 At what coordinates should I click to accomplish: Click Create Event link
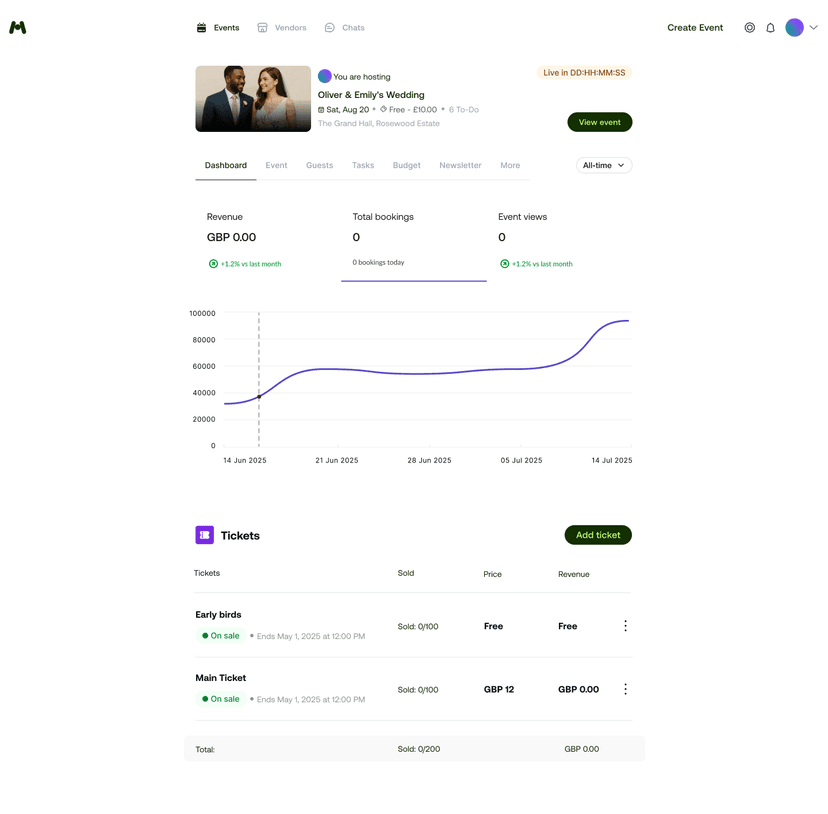(x=695, y=28)
